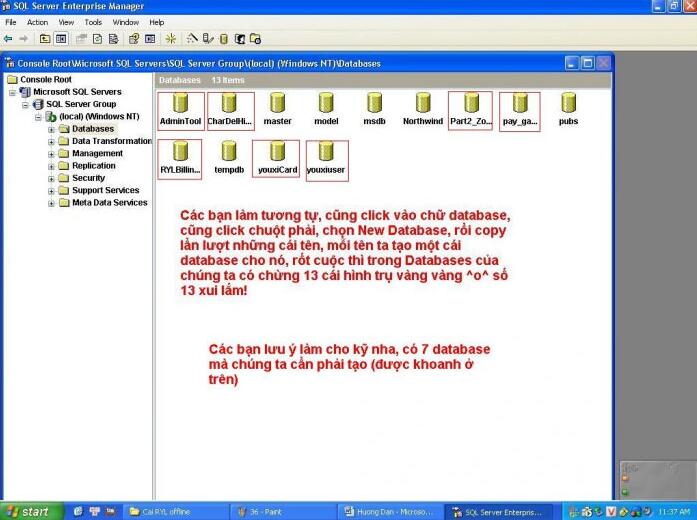
Task: Click the msdb database icon
Action: 374,103
